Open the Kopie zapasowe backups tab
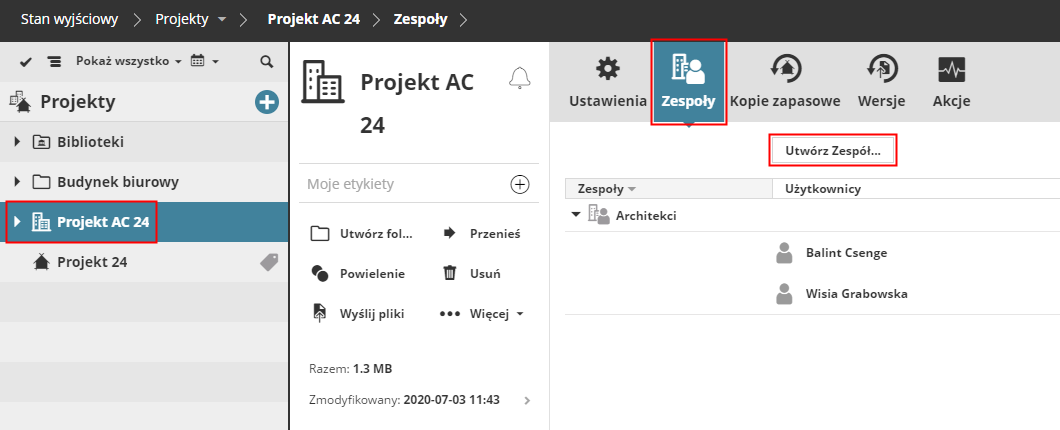The image size is (1060, 430). 784,81
